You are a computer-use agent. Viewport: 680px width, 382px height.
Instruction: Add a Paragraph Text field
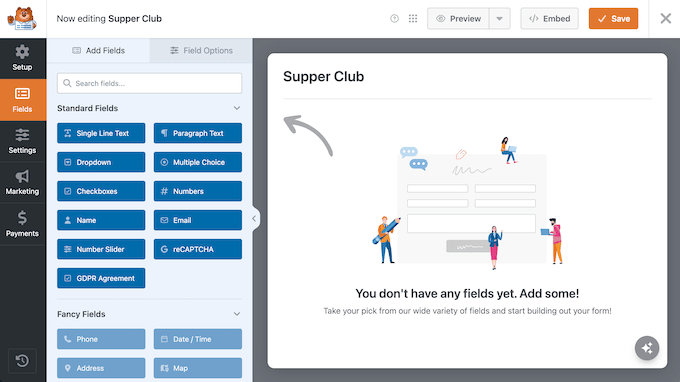(x=198, y=133)
